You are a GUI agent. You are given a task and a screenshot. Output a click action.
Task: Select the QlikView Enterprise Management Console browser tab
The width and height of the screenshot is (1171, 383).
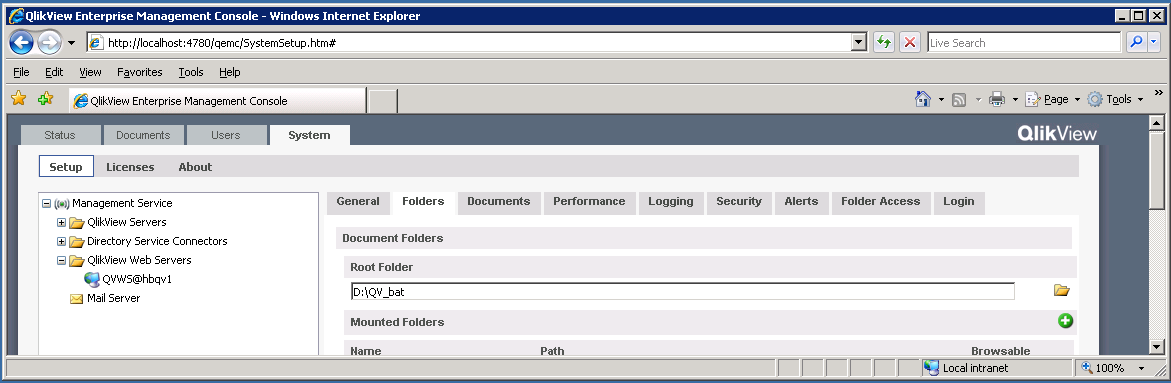click(x=217, y=101)
